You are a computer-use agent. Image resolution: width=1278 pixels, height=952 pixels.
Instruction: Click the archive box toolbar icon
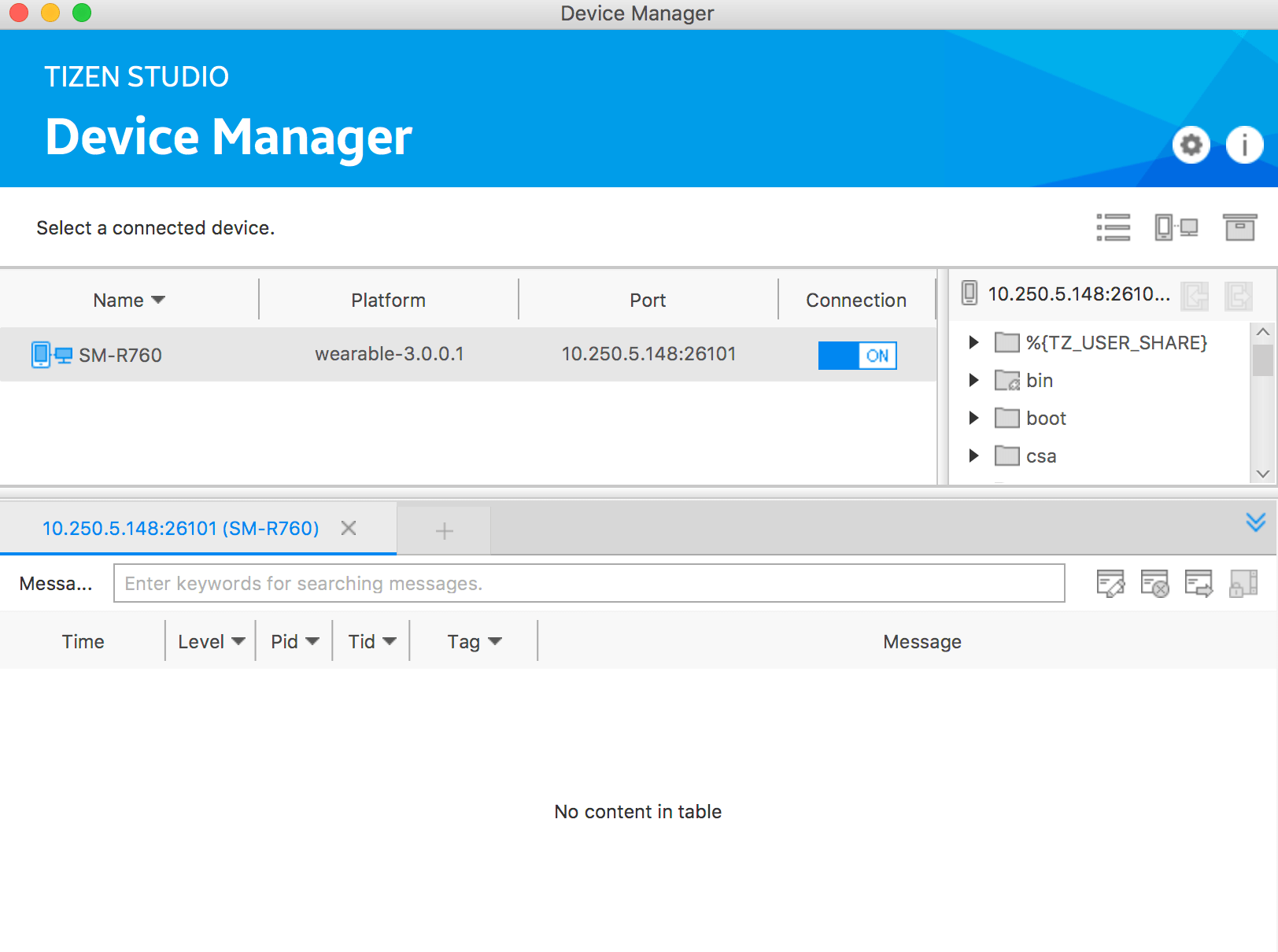[x=1239, y=227]
